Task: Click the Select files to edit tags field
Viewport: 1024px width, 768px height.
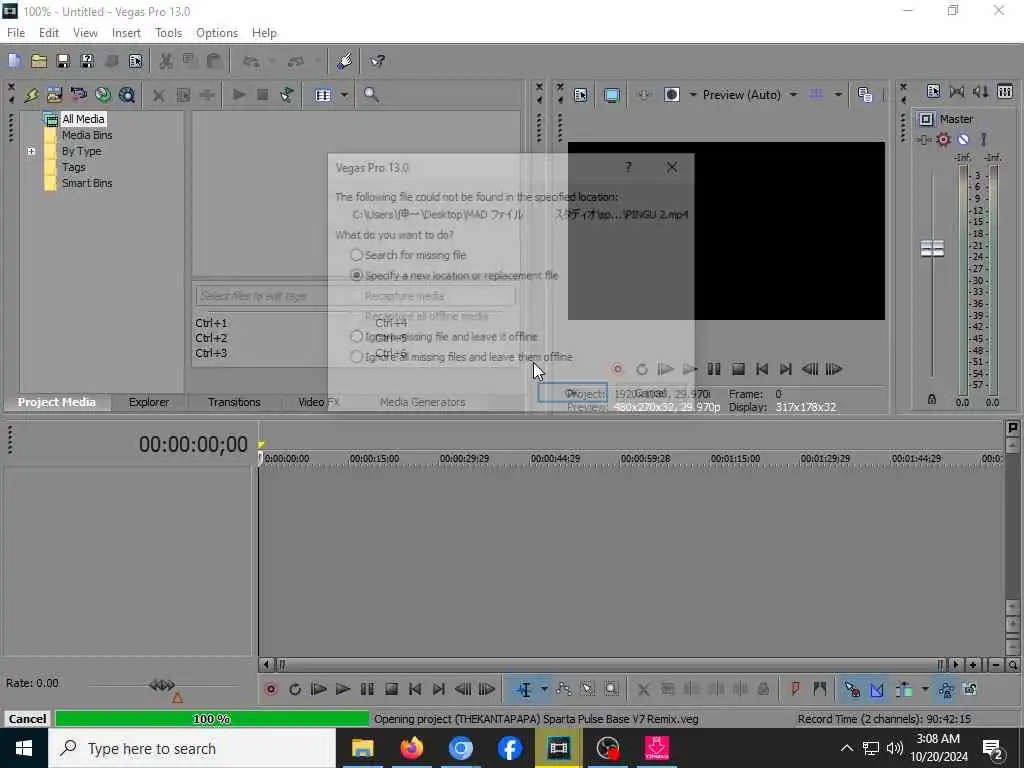Action: coord(355,296)
